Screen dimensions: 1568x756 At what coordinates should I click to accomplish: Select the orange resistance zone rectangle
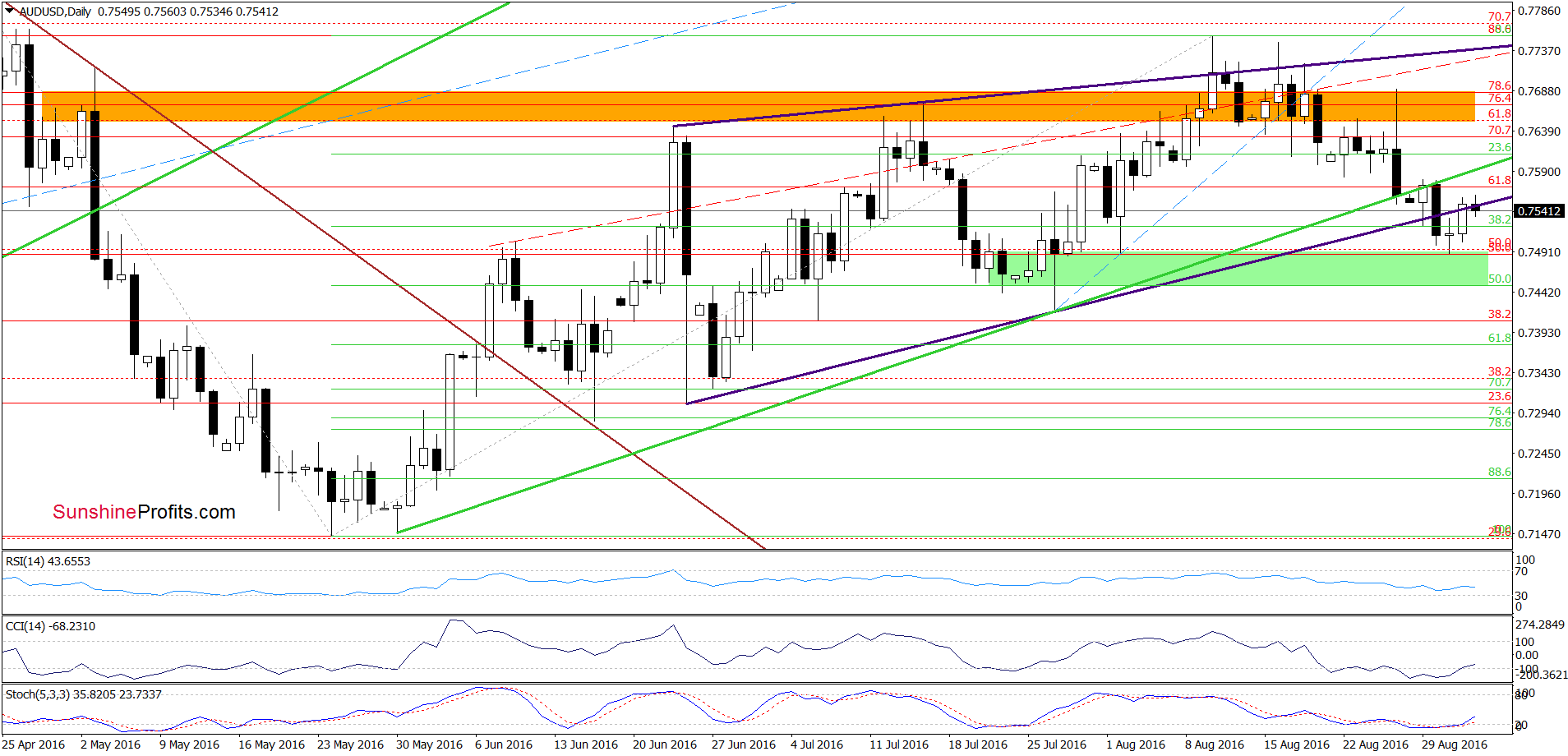click(758, 107)
